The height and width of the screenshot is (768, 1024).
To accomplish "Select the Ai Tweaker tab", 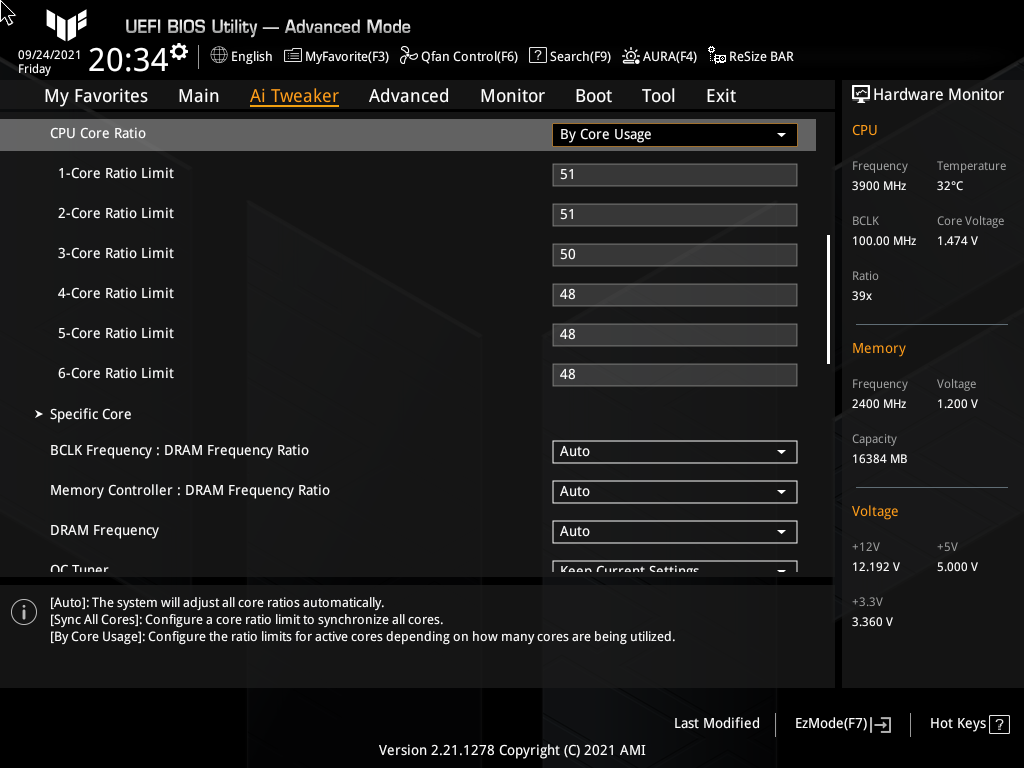I will click(x=294, y=96).
